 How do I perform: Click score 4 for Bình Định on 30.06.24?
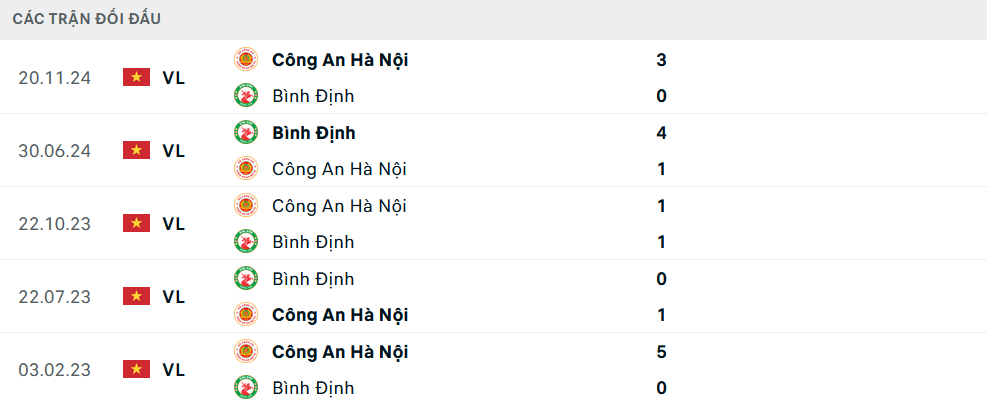pyautogui.click(x=661, y=133)
